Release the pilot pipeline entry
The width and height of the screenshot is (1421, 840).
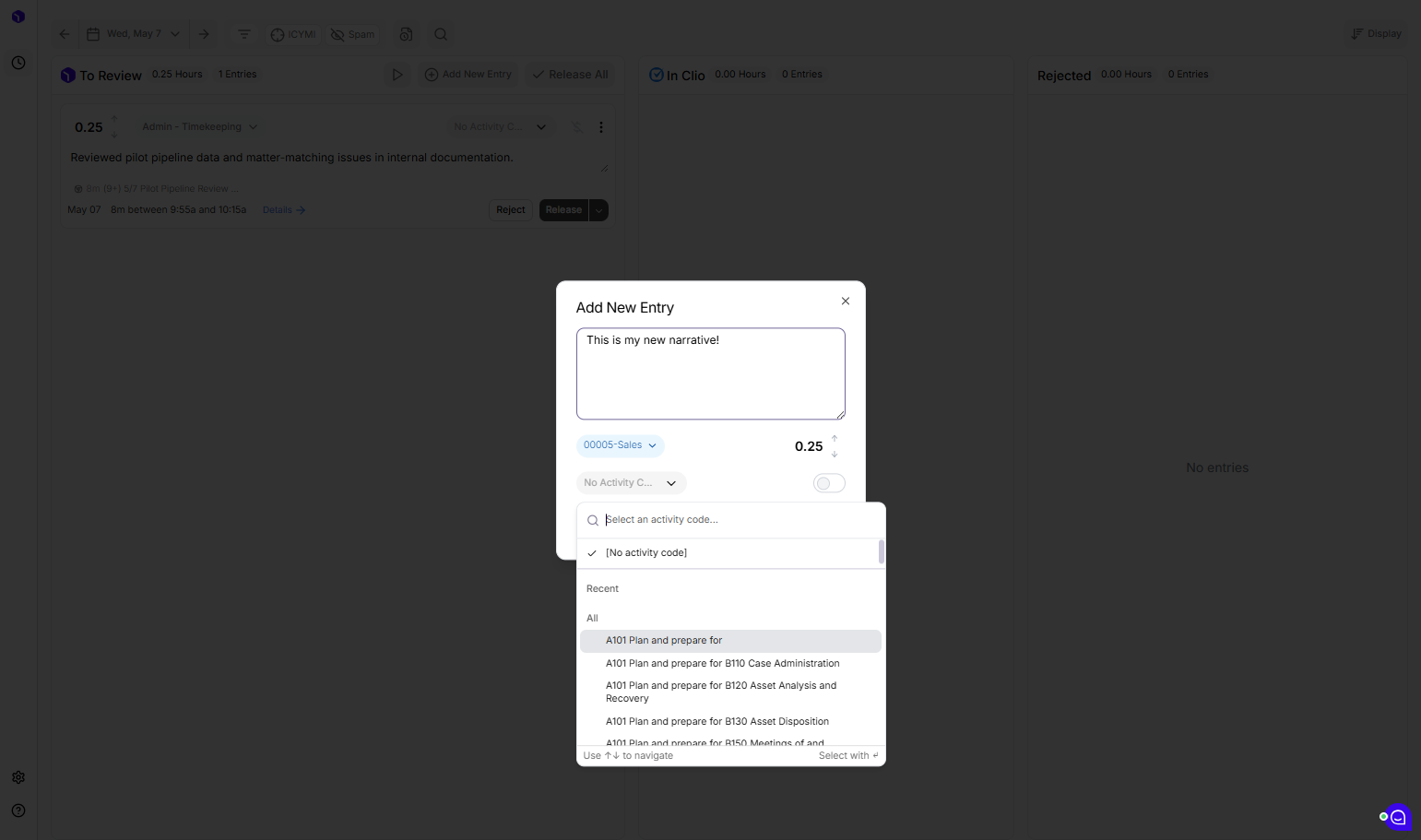pyautogui.click(x=563, y=210)
